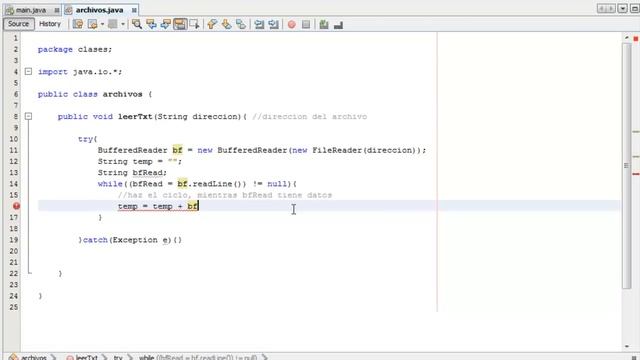Toggle Rectangular Selection icon

click(194, 24)
